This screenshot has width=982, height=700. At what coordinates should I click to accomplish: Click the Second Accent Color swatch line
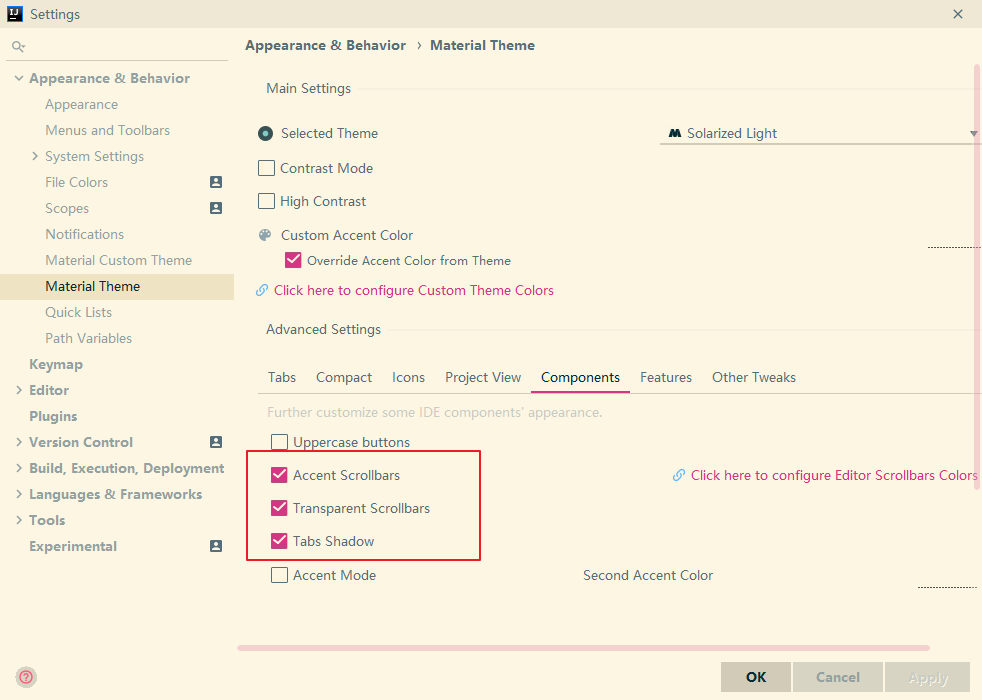tap(947, 587)
